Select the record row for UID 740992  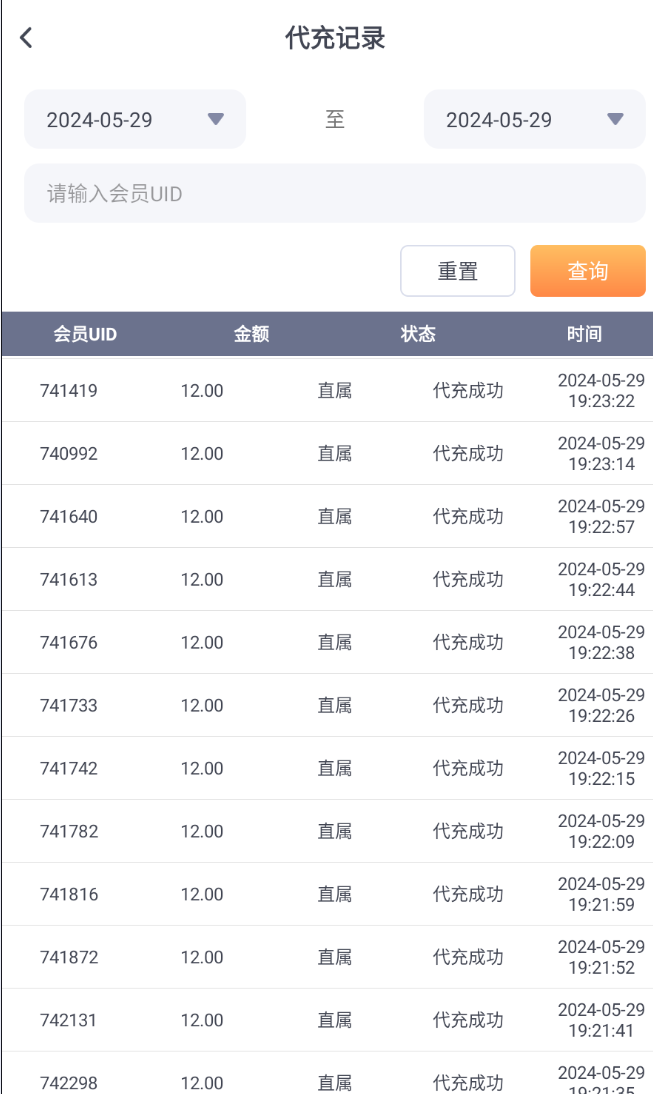326,454
